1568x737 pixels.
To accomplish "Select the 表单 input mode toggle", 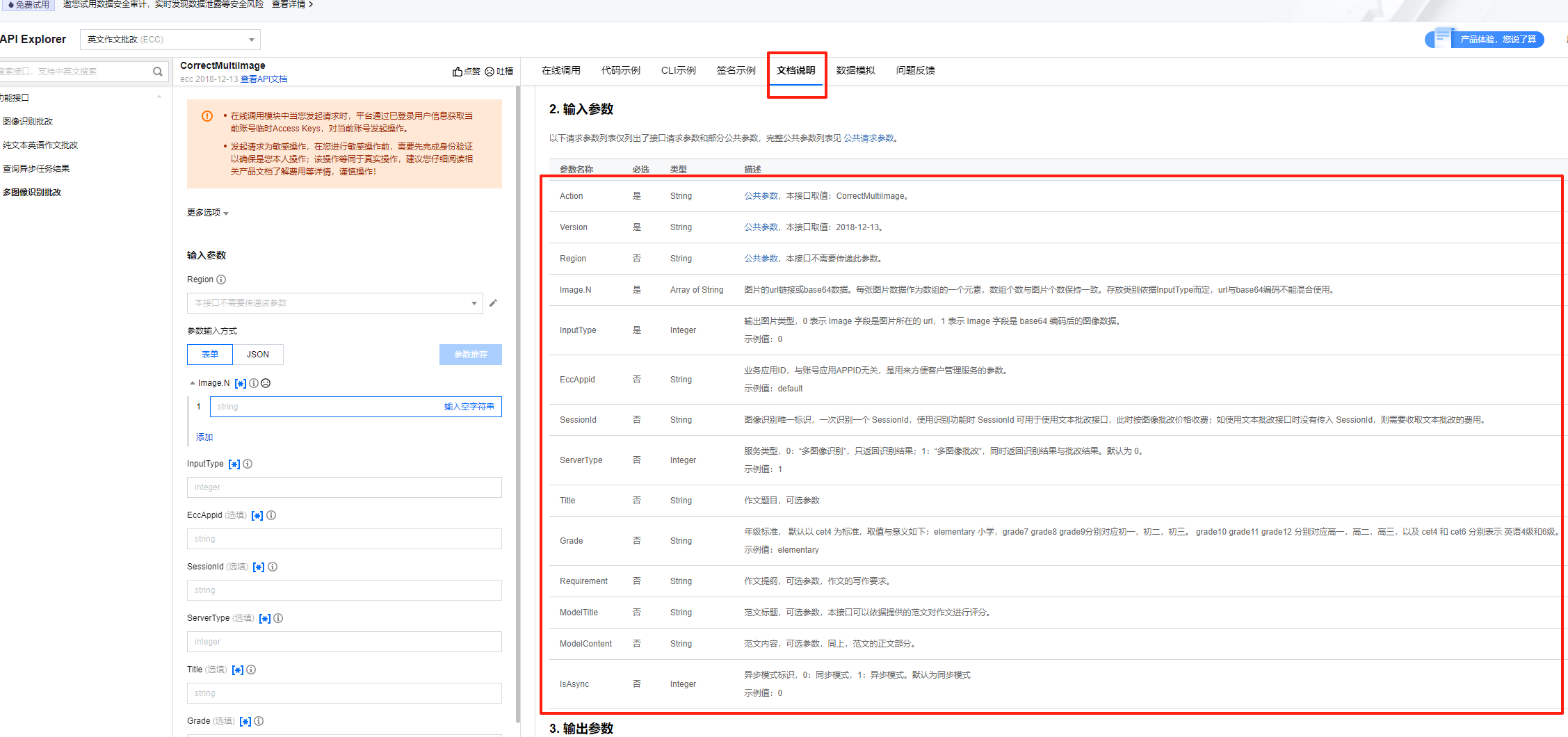I will pos(210,355).
